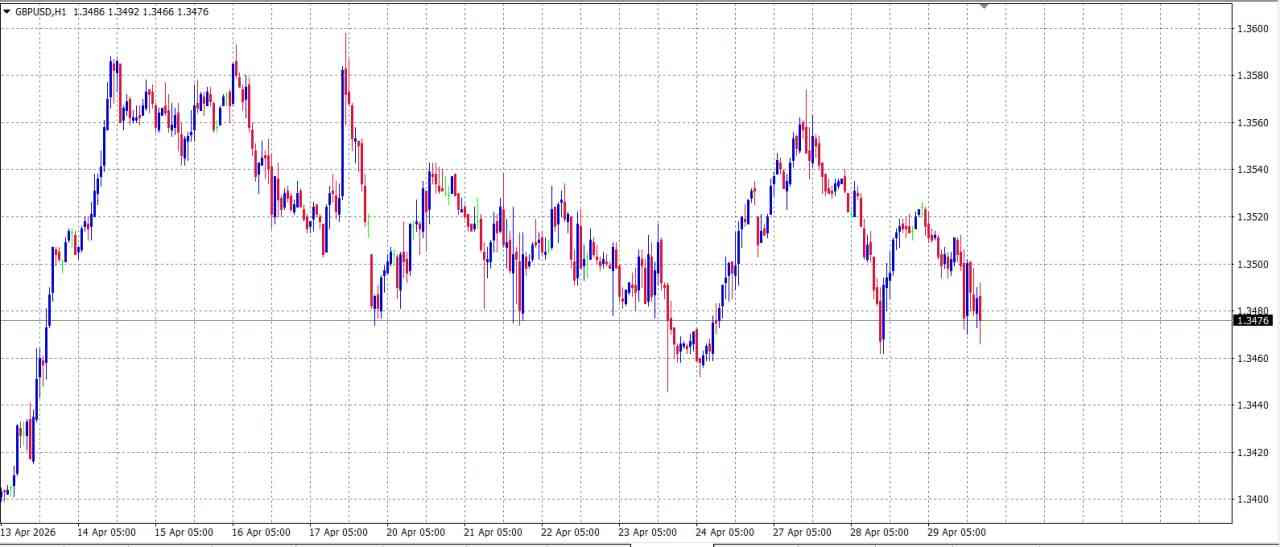Click the OHLC values 1.3486 1.3492 1.3466 1.3476

pos(141,12)
